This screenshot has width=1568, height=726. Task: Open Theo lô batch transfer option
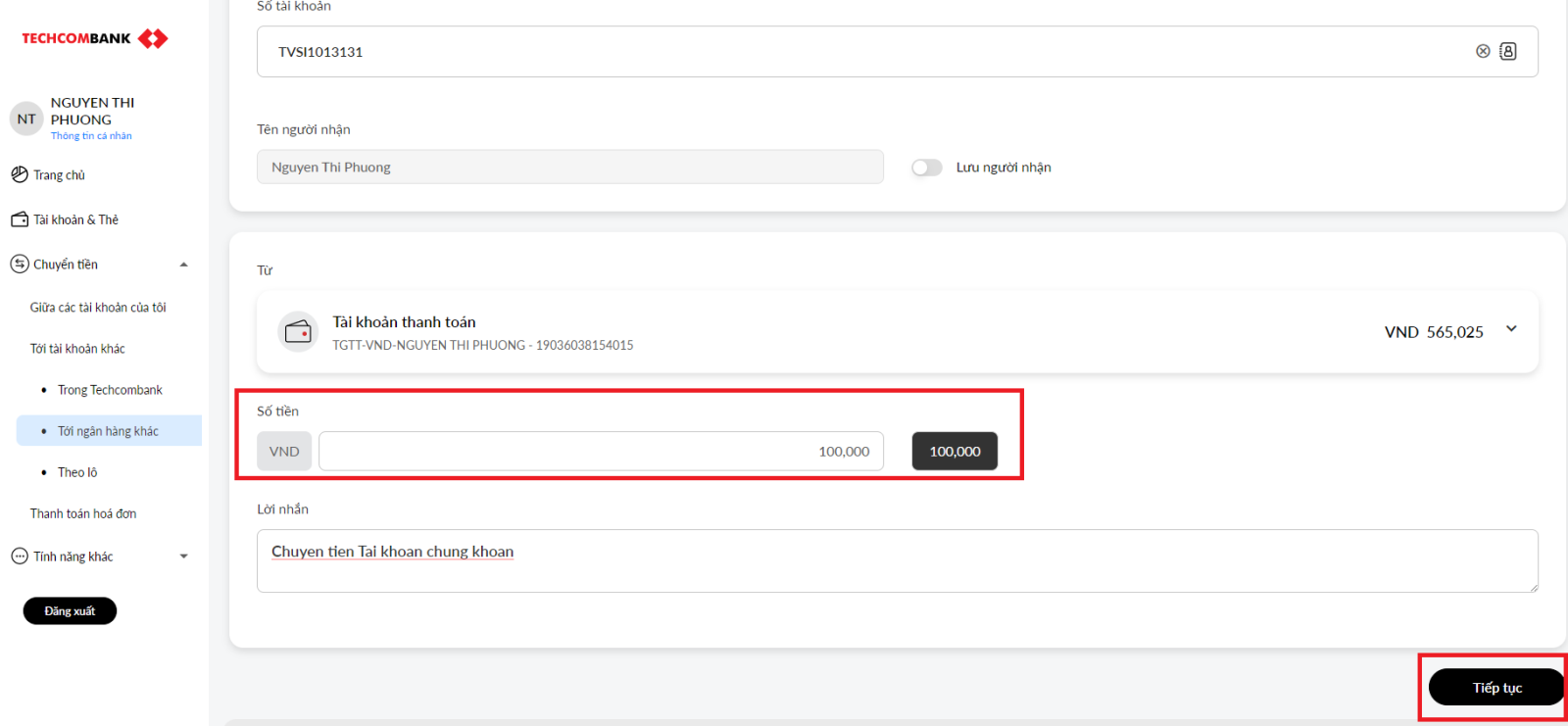click(77, 472)
